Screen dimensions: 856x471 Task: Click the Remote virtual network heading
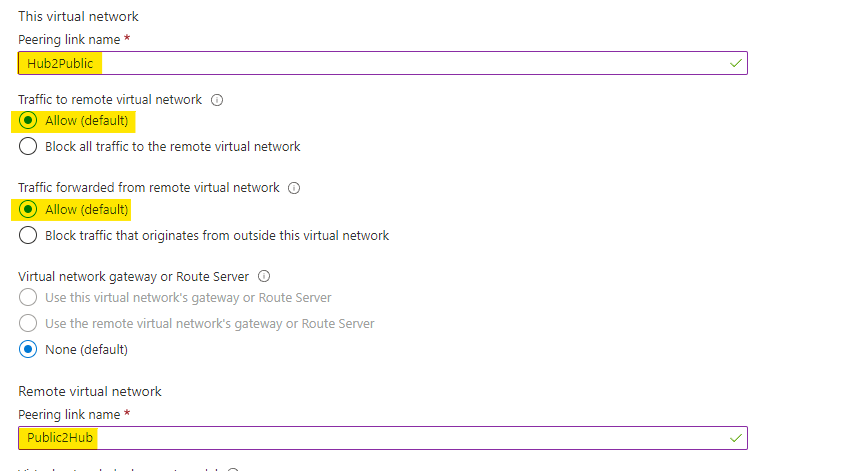point(90,391)
